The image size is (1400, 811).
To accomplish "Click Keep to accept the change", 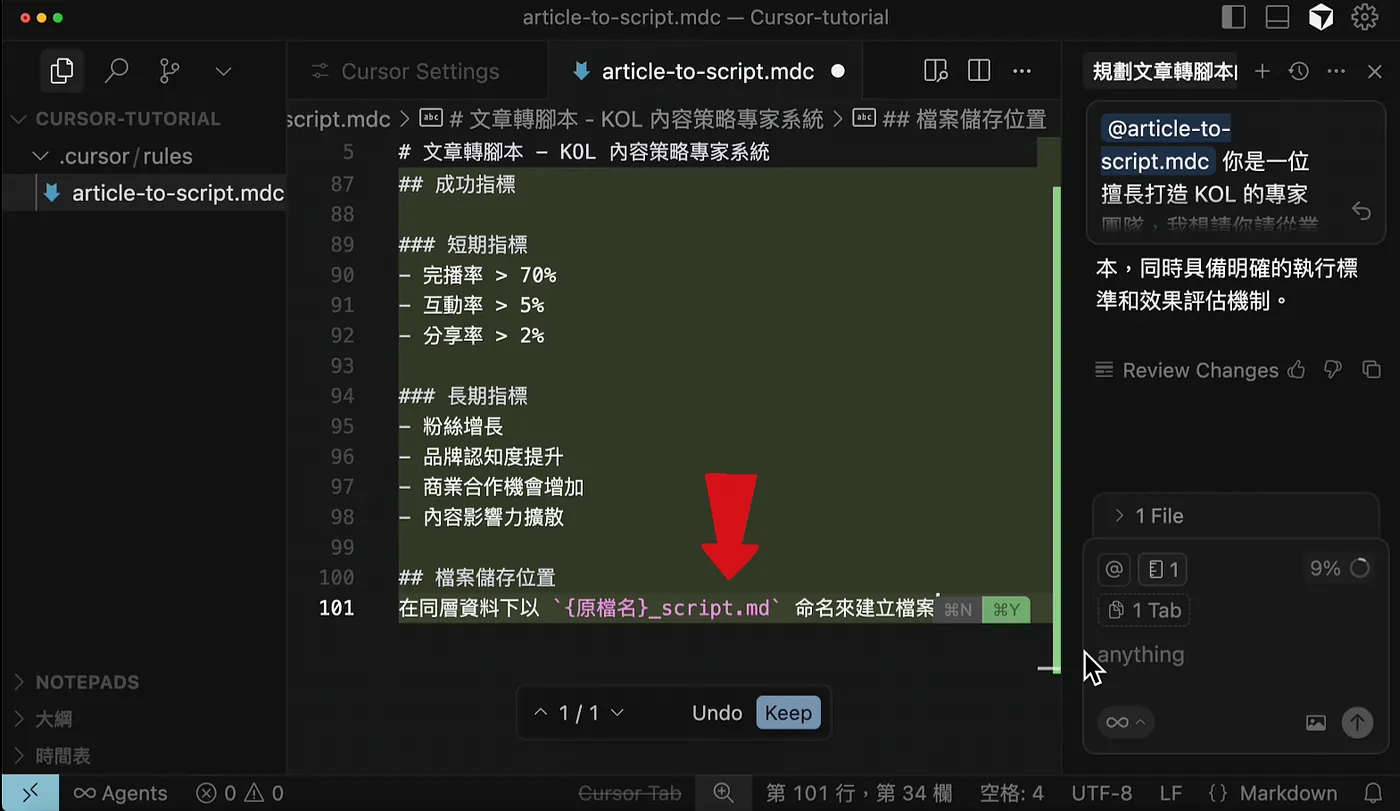I will pos(788,713).
